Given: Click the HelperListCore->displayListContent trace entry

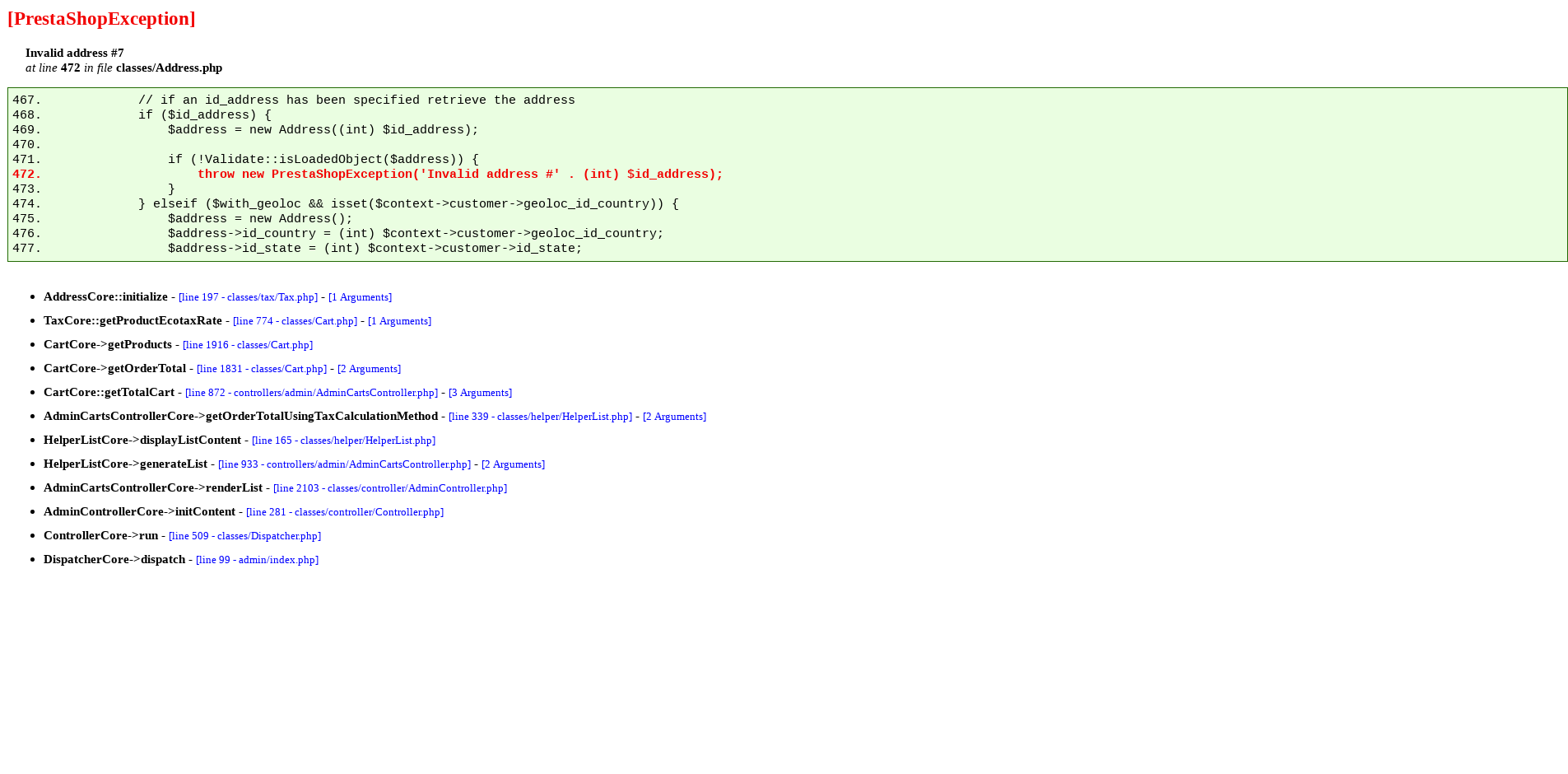Looking at the screenshot, I should click(x=142, y=440).
